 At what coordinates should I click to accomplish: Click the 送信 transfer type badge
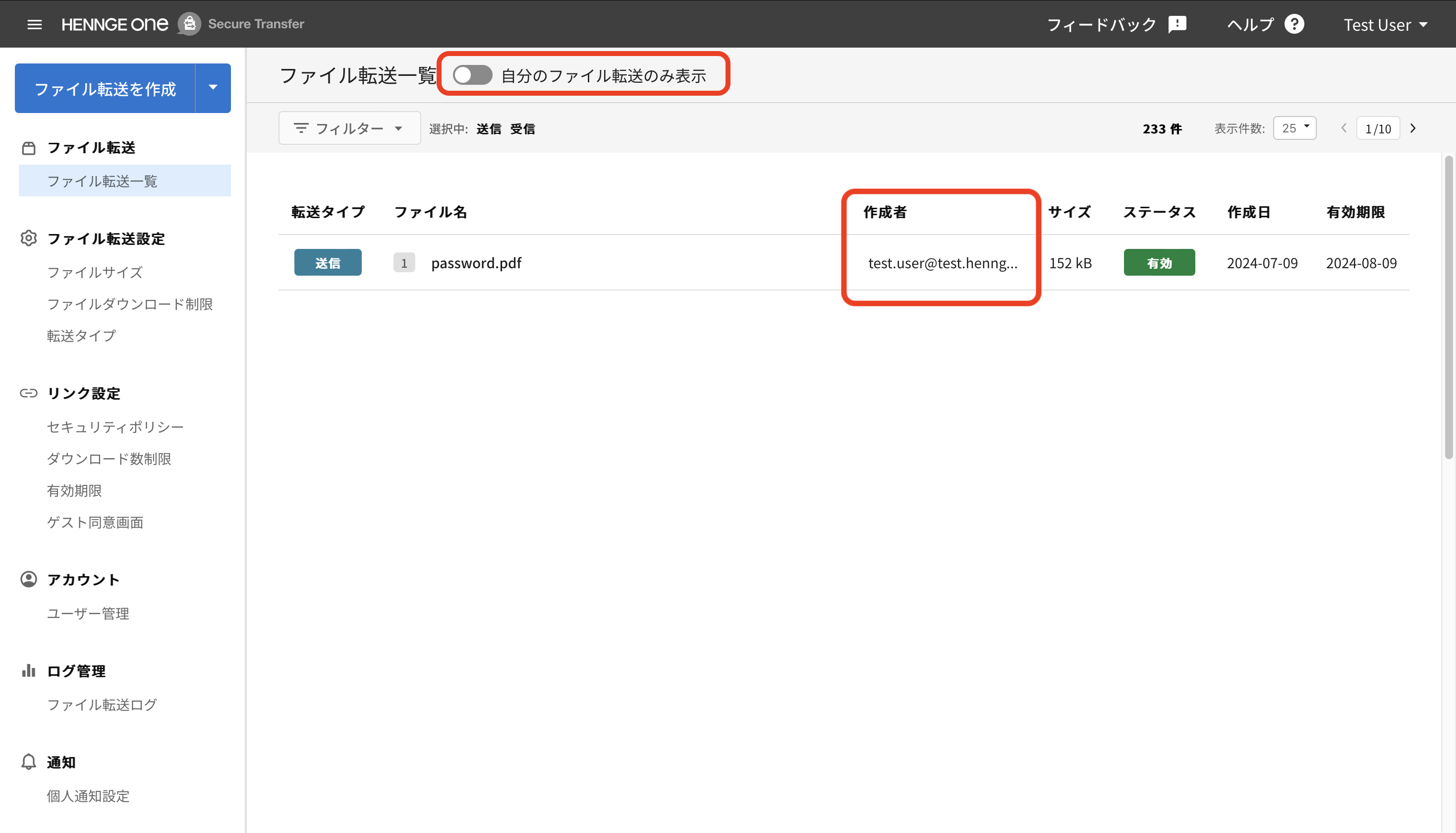328,263
